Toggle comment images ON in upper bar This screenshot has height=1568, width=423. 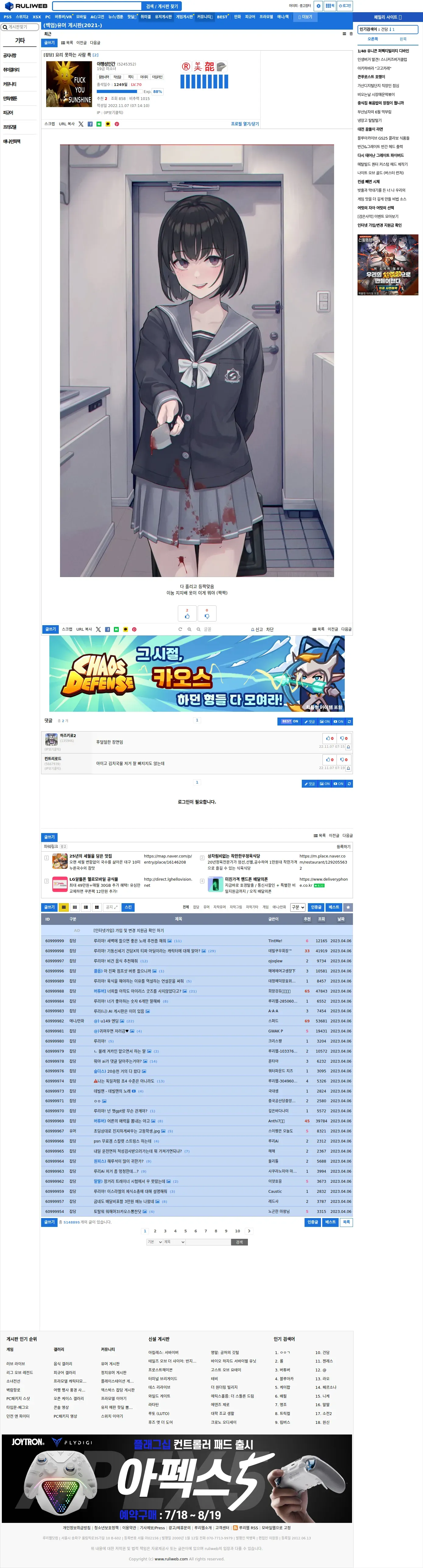pyautogui.click(x=325, y=721)
